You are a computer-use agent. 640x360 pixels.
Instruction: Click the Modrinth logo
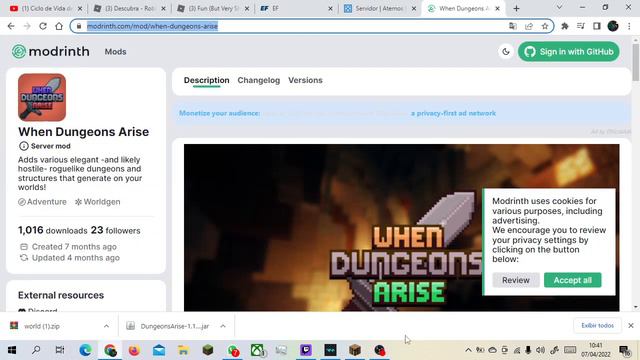(x=50, y=51)
